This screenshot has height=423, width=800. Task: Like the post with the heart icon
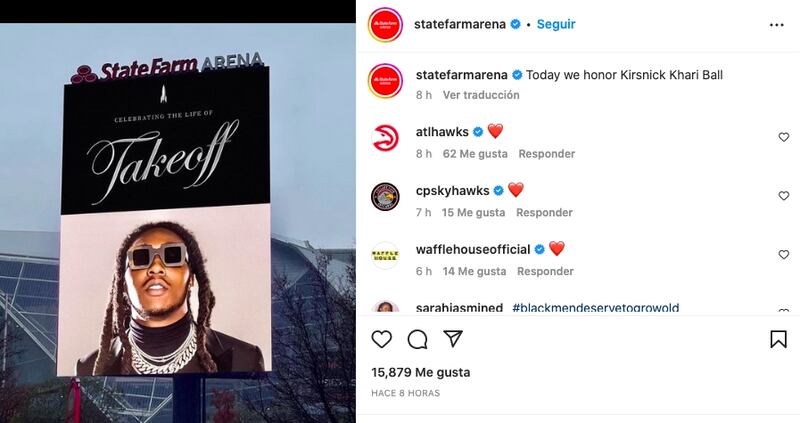(381, 339)
